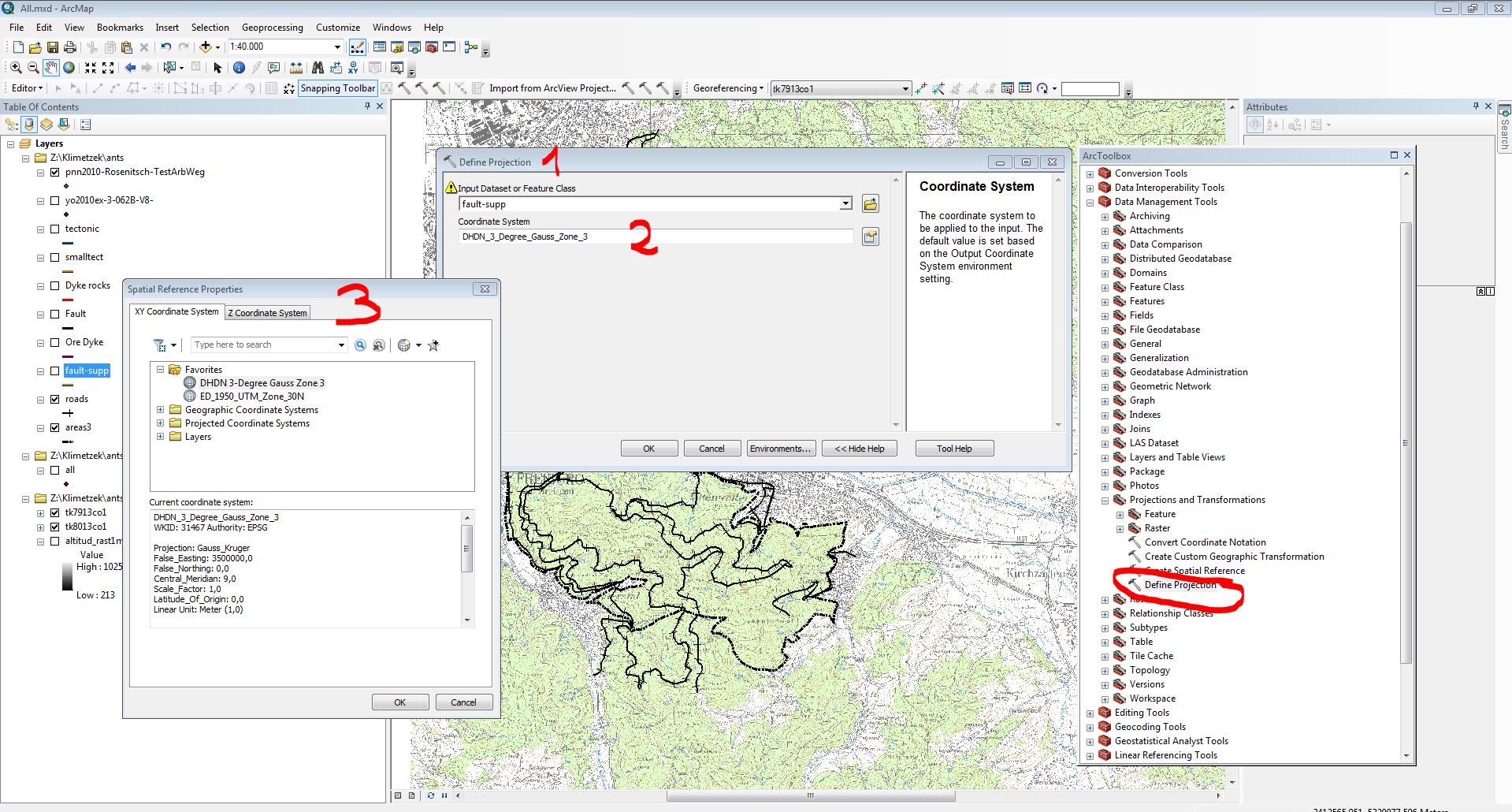Open the georeferencing layer tk7913co1 dropdown
This screenshot has width=1512, height=812.
[x=905, y=89]
